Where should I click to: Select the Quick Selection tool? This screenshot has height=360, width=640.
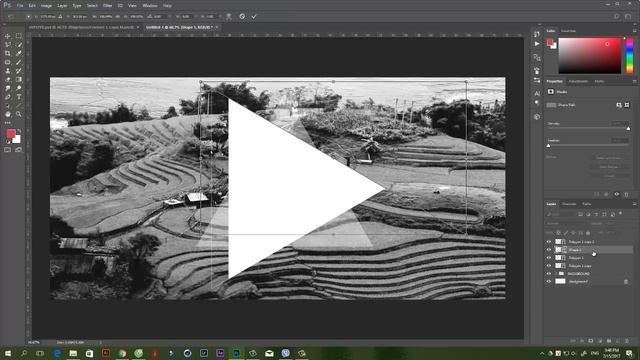[19, 44]
